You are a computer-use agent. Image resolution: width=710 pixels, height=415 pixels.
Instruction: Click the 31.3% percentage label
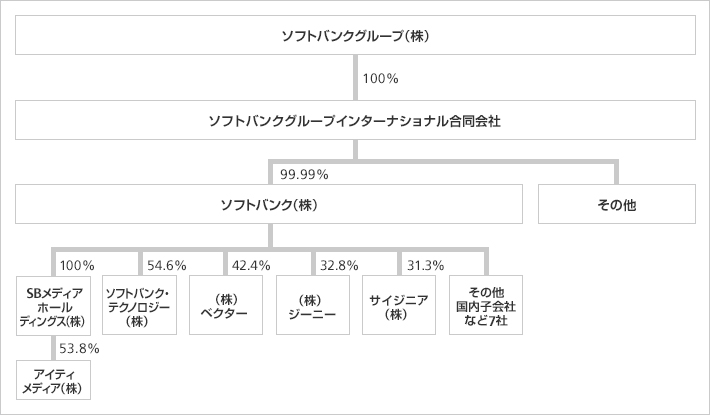point(425,265)
